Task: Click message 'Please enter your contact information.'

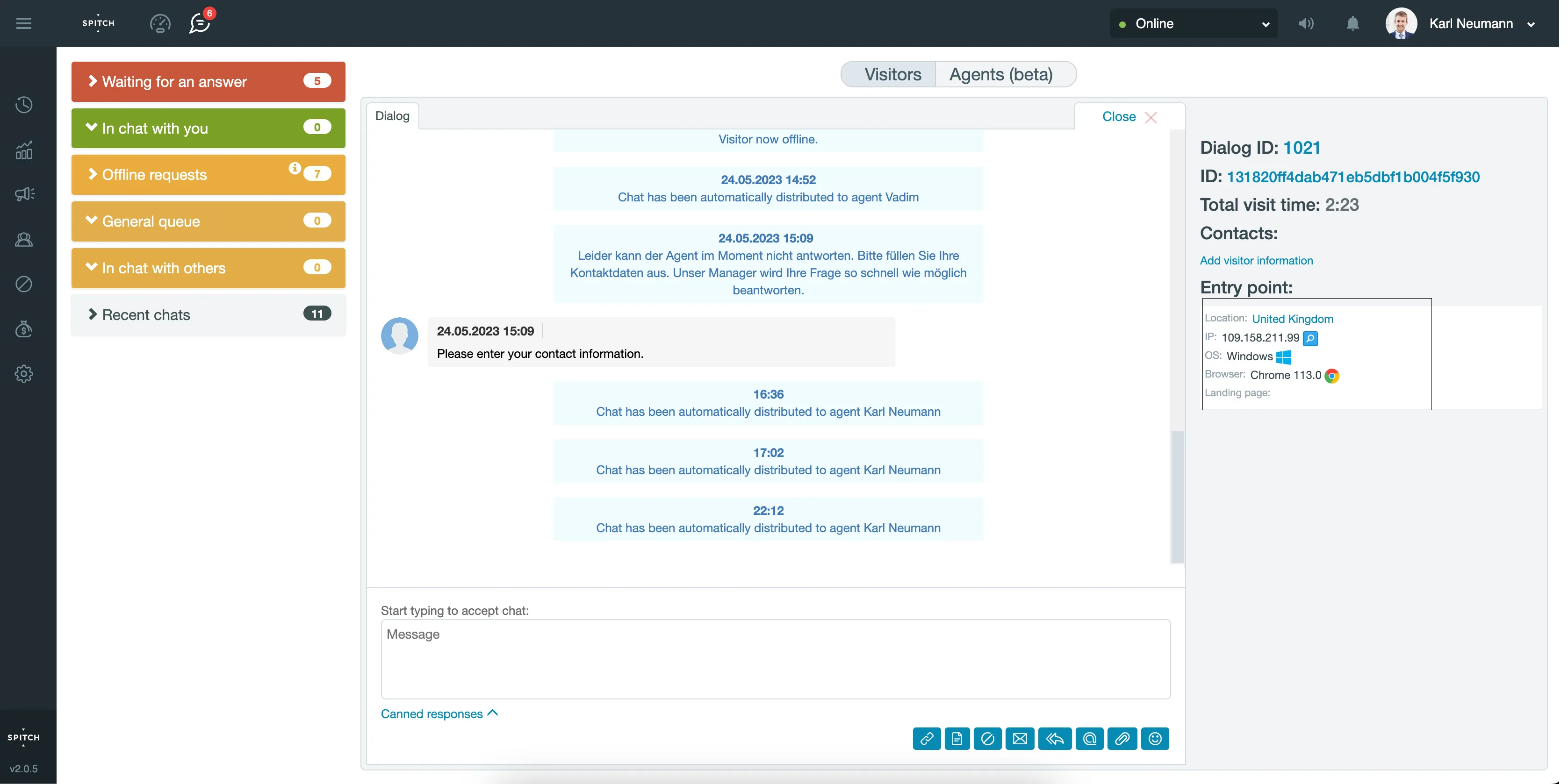Action: pyautogui.click(x=540, y=353)
